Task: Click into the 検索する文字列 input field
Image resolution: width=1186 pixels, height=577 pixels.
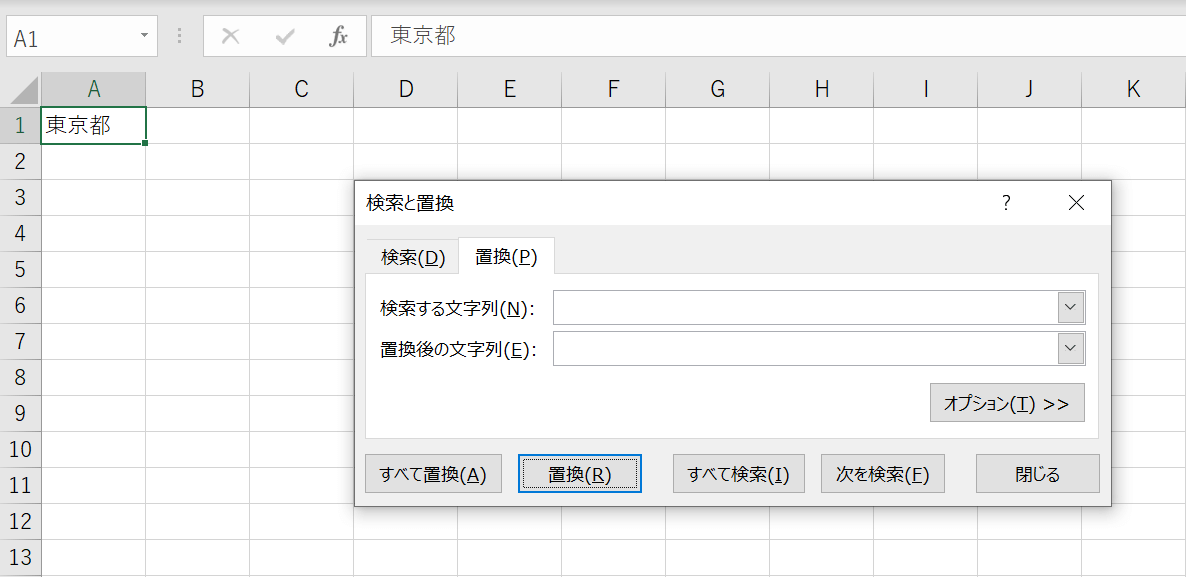Action: pos(805,308)
